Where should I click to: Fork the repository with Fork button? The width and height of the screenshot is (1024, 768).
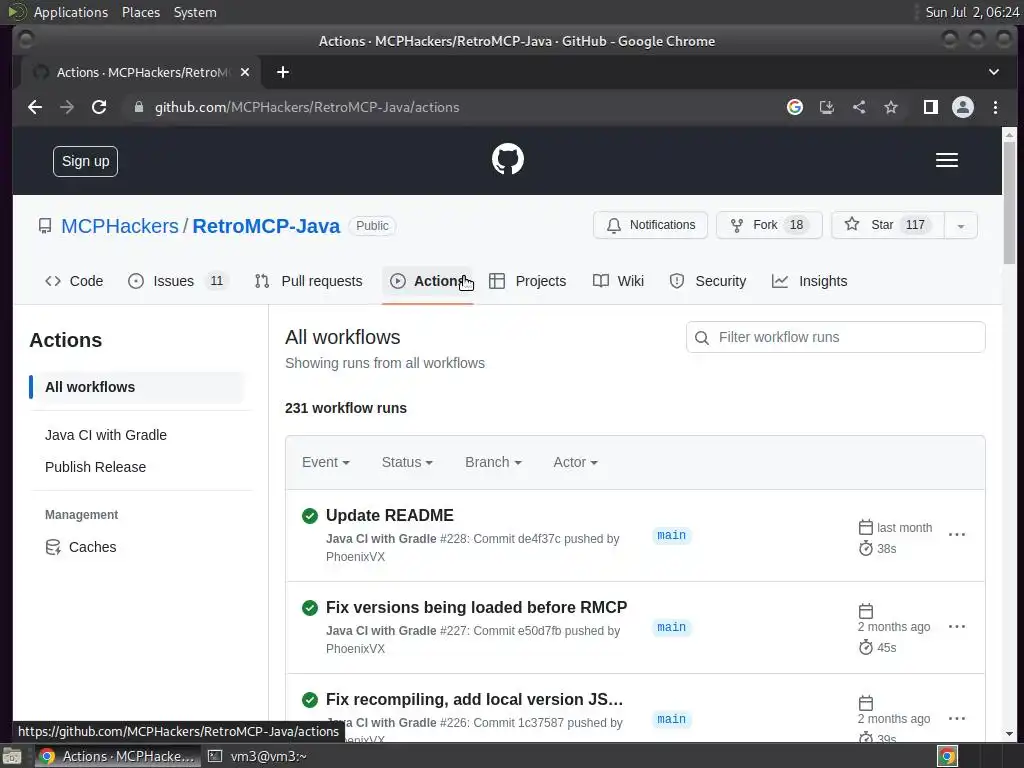point(769,225)
